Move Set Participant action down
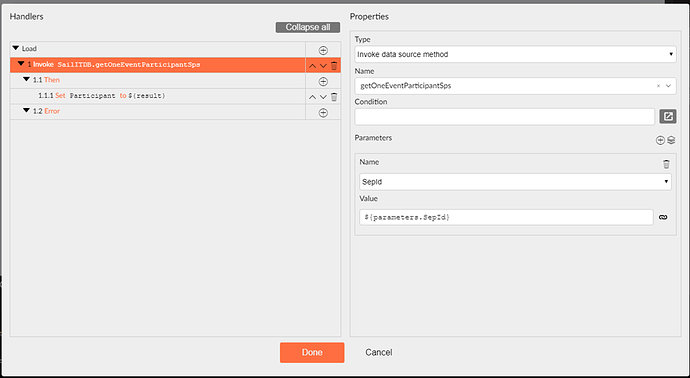The width and height of the screenshot is (690, 378). pyautogui.click(x=323, y=97)
